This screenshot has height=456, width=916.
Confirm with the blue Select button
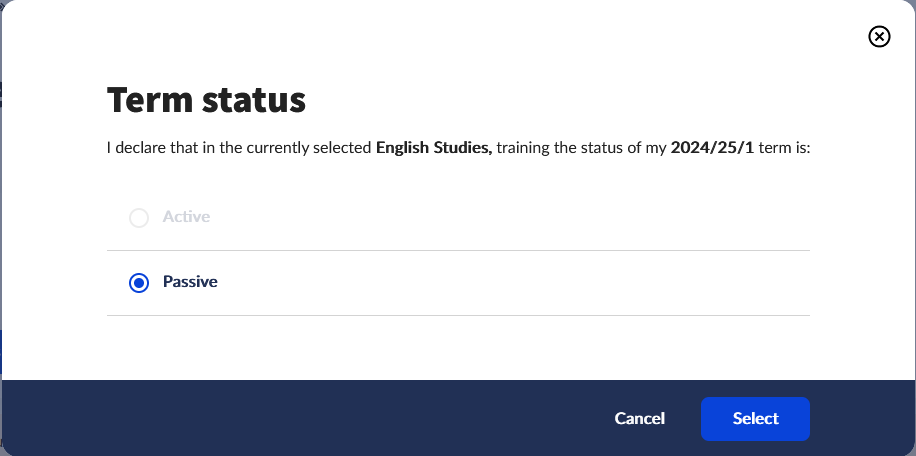(x=755, y=418)
